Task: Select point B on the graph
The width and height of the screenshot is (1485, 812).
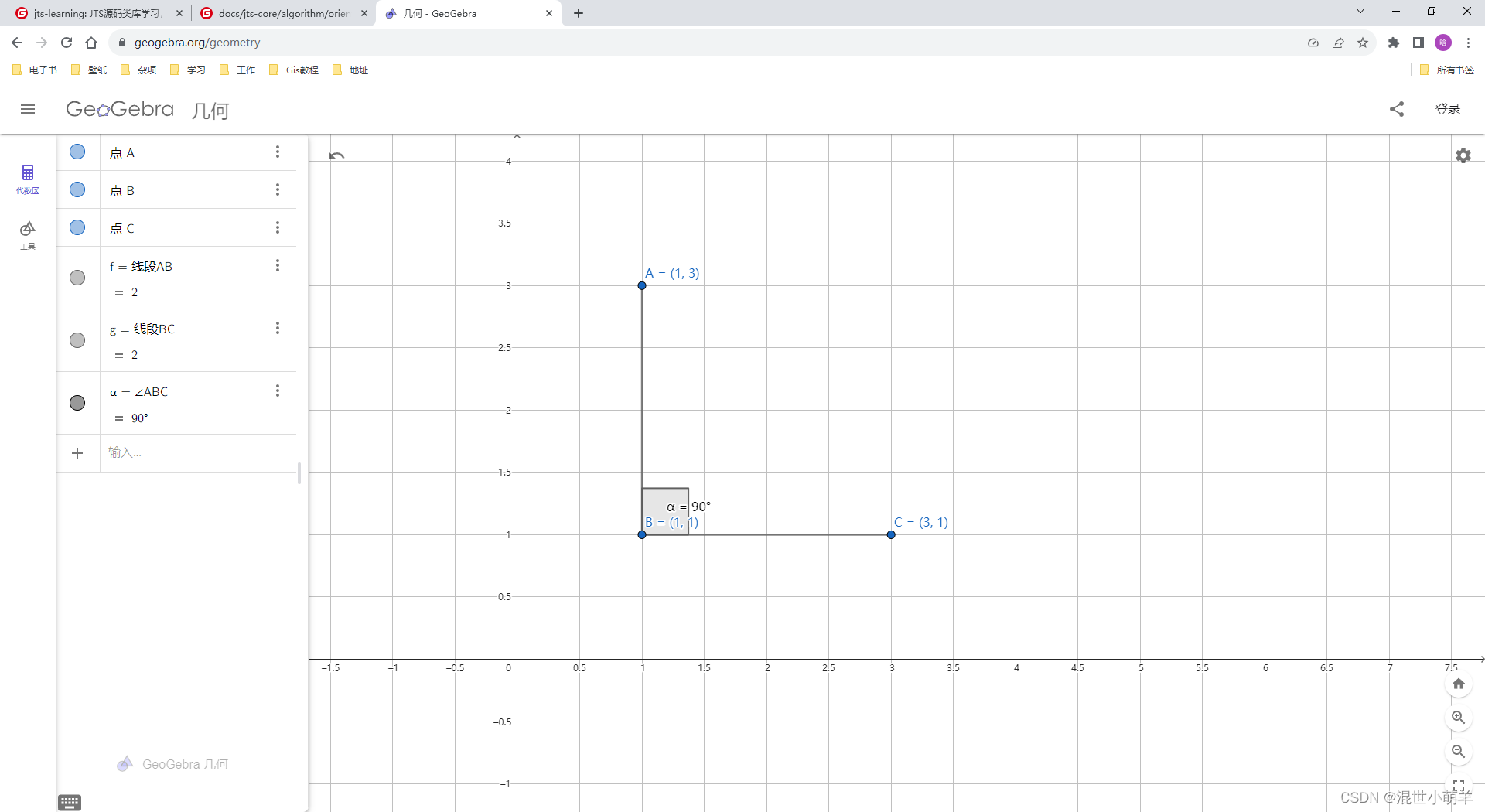Action: click(642, 534)
